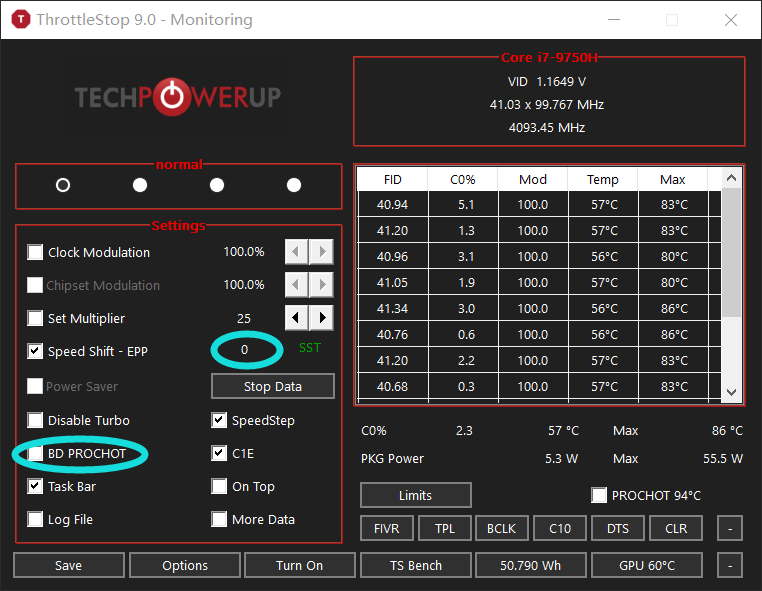
Task: Click the minus button beside GPU 60°C
Action: coord(730,565)
